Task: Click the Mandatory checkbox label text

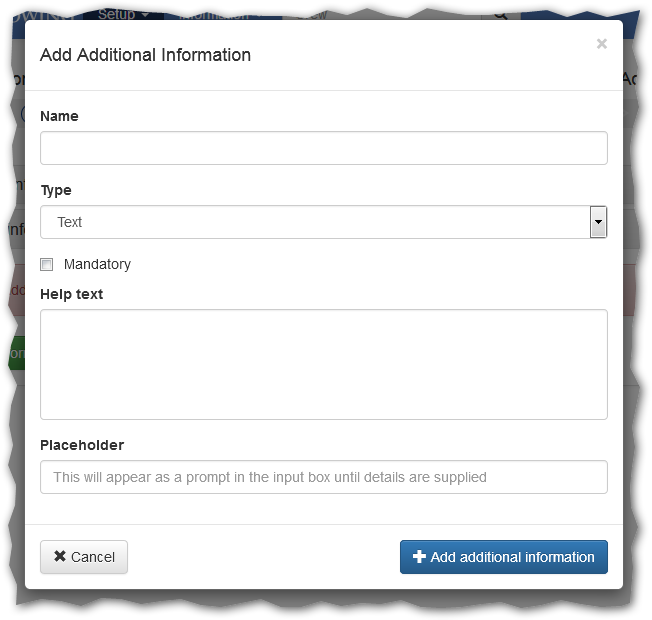Action: 97,265
